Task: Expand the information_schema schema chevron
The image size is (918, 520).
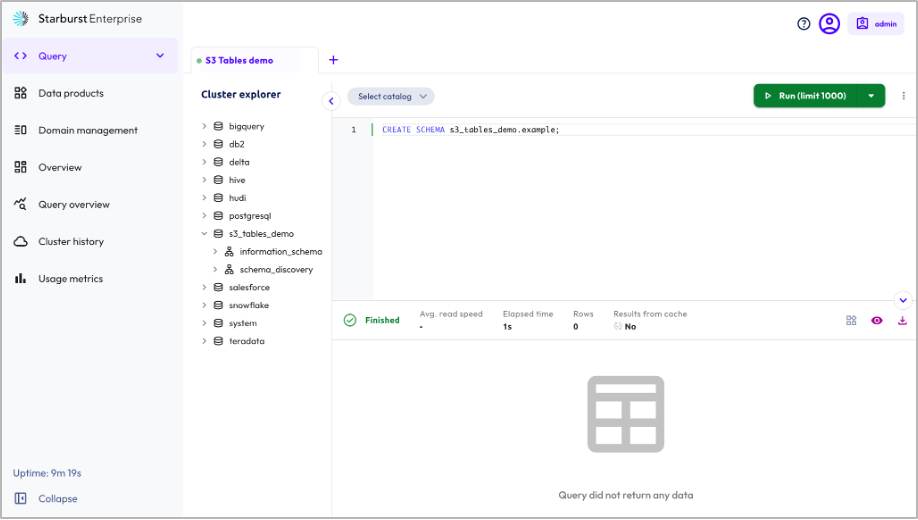Action: (215, 251)
